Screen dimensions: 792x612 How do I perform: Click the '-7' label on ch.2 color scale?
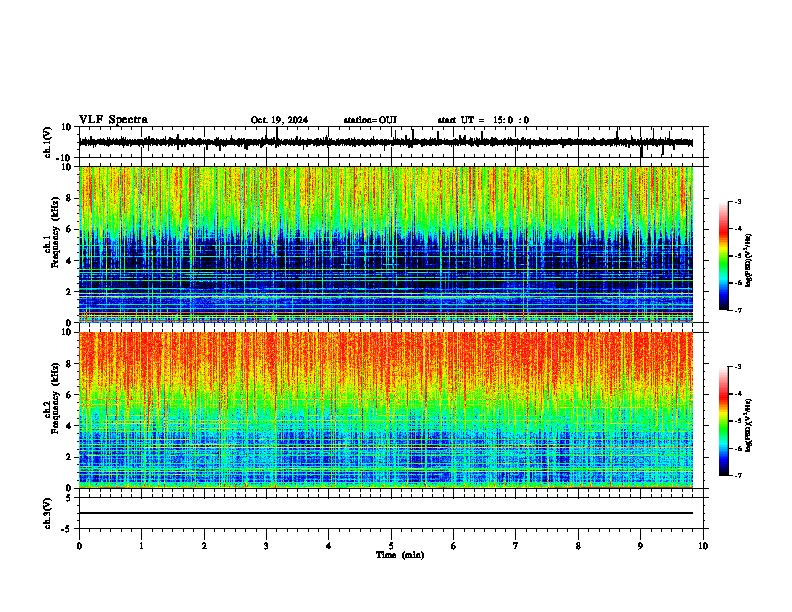pos(737,475)
